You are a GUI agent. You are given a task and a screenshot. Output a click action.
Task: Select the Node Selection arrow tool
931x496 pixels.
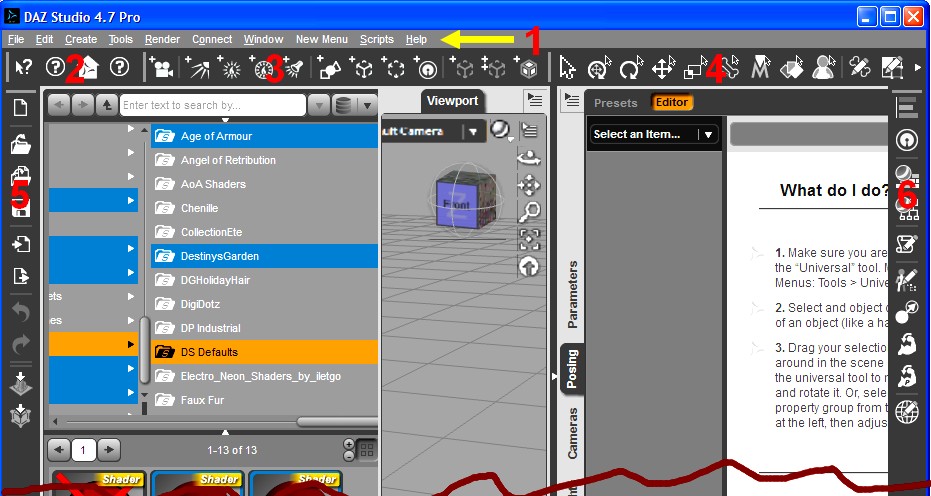click(568, 68)
